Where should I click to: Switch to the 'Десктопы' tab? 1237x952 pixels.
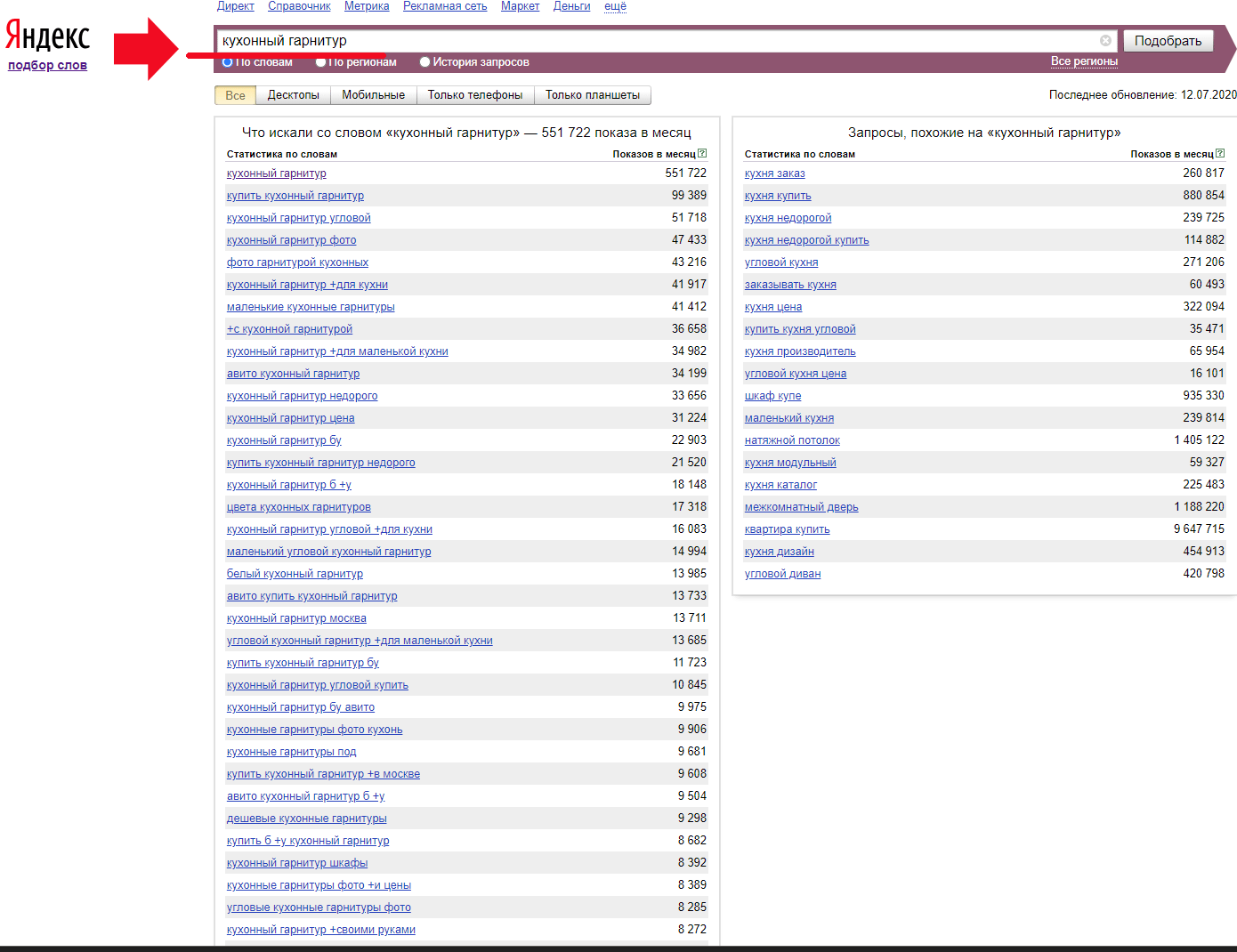[x=293, y=95]
